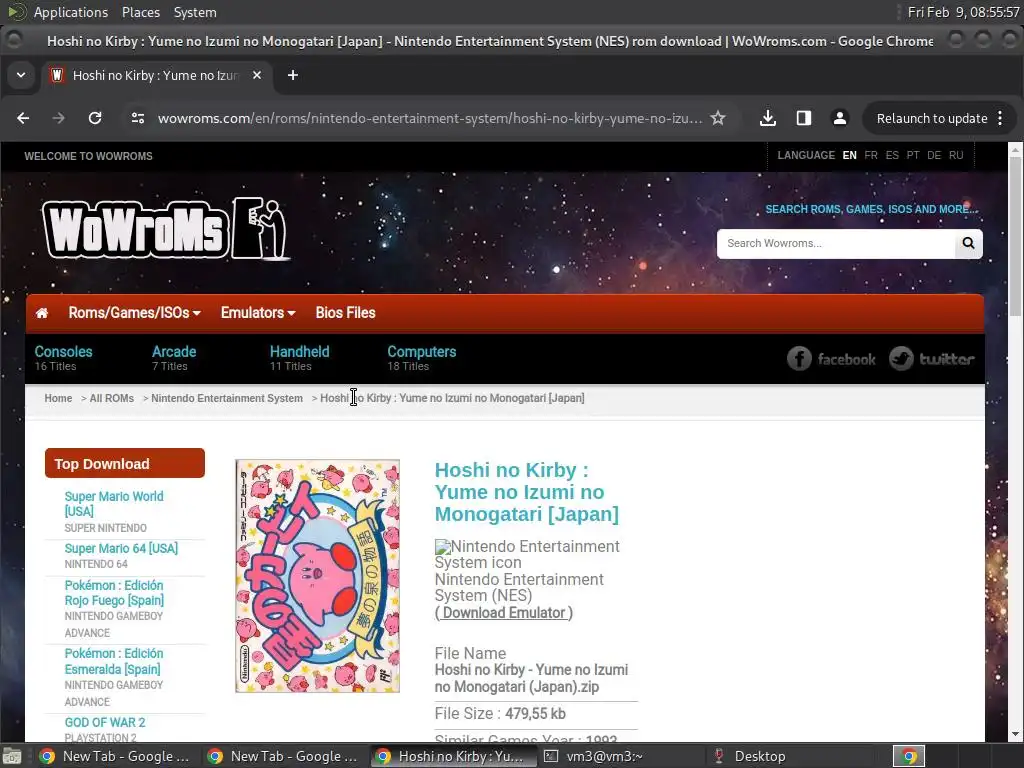Open the Twitter social icon
This screenshot has width=1024, height=768.
coord(932,359)
